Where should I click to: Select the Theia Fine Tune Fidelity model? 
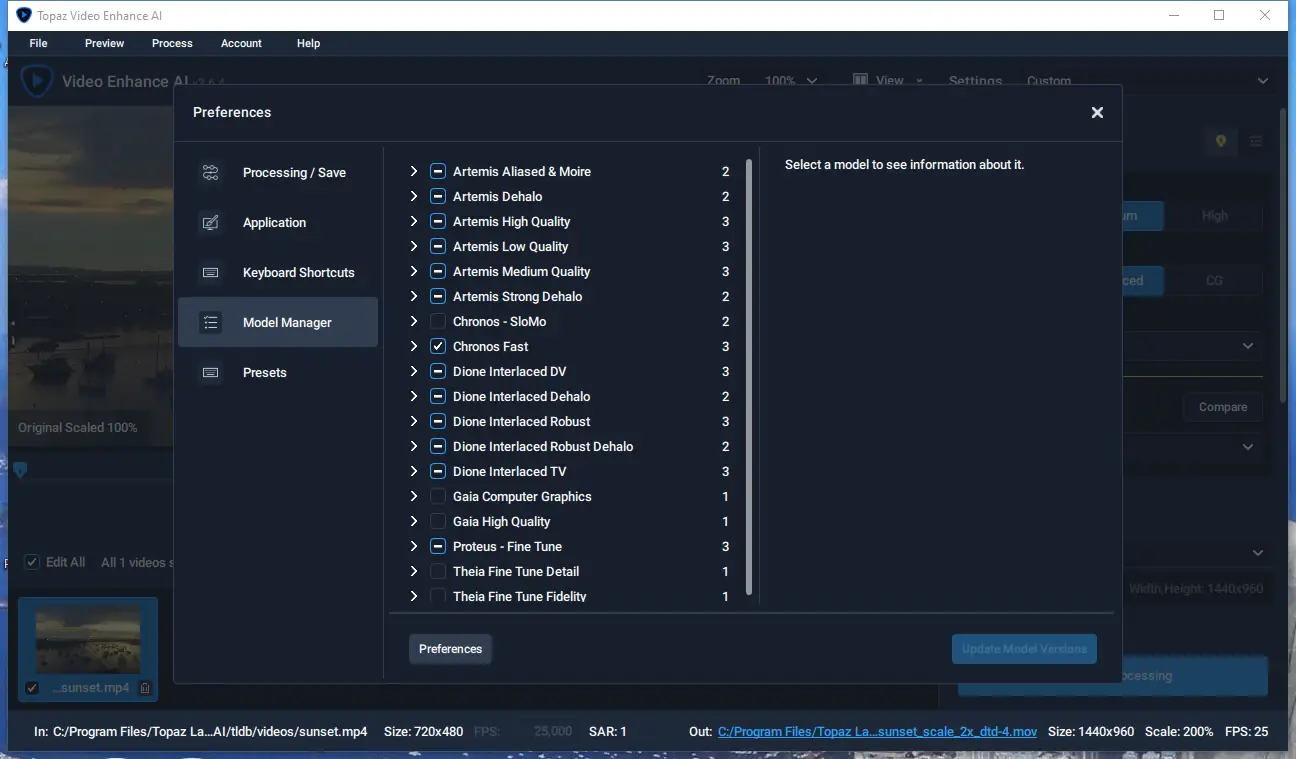(519, 596)
